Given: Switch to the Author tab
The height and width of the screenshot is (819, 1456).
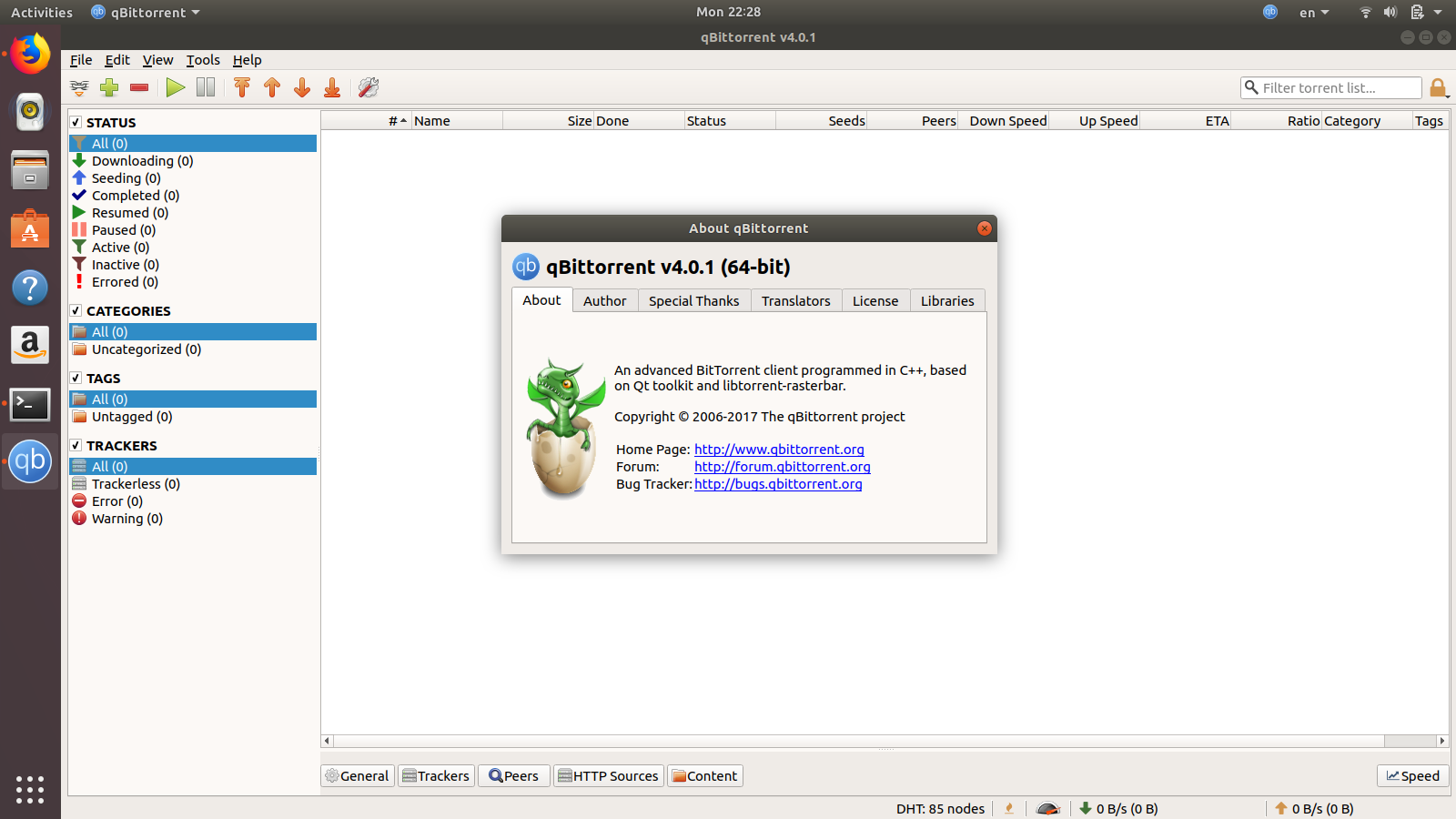Looking at the screenshot, I should (605, 301).
